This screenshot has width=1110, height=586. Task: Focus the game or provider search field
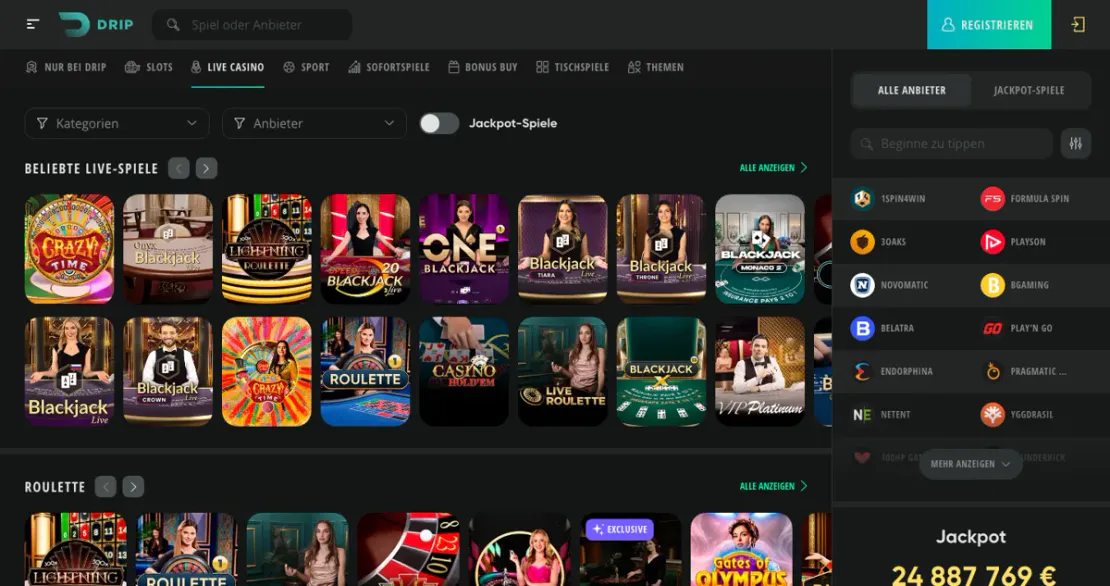tap(252, 25)
